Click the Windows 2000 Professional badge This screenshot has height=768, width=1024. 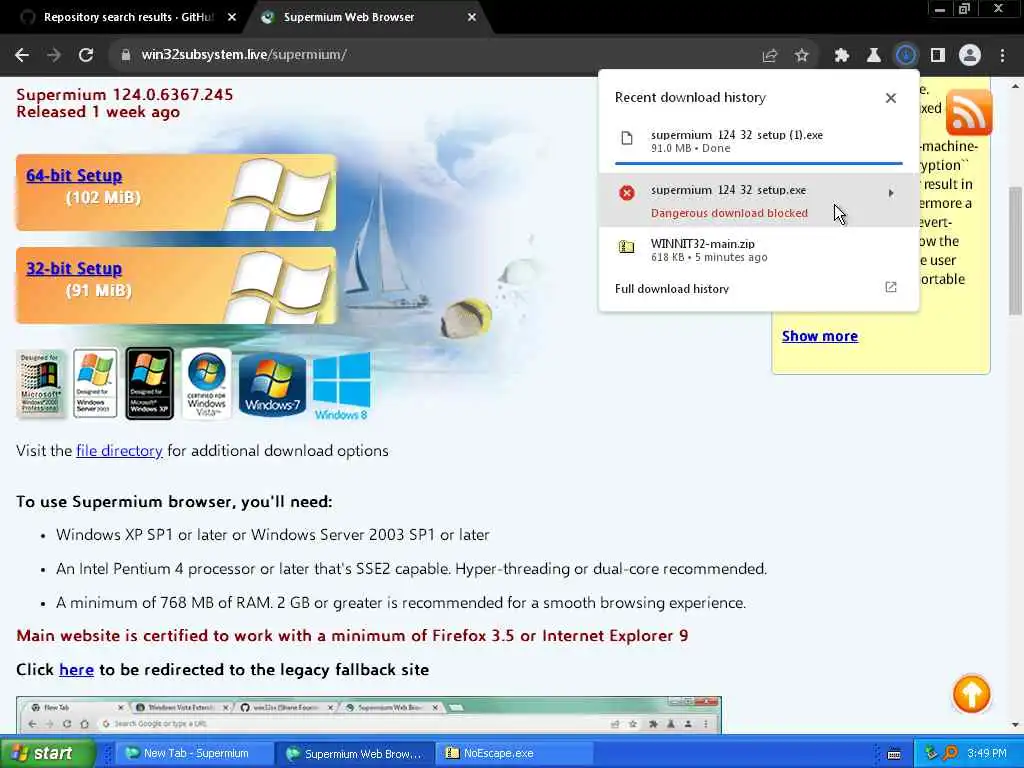point(40,383)
